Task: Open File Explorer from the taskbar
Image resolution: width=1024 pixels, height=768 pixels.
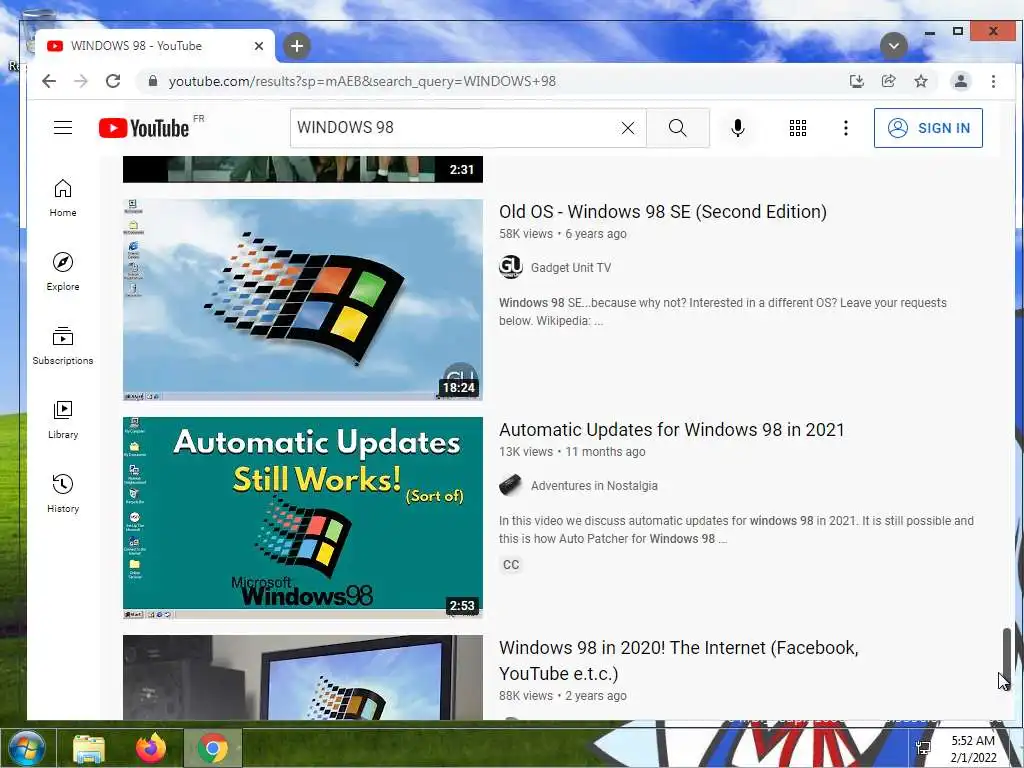Action: tap(89, 748)
